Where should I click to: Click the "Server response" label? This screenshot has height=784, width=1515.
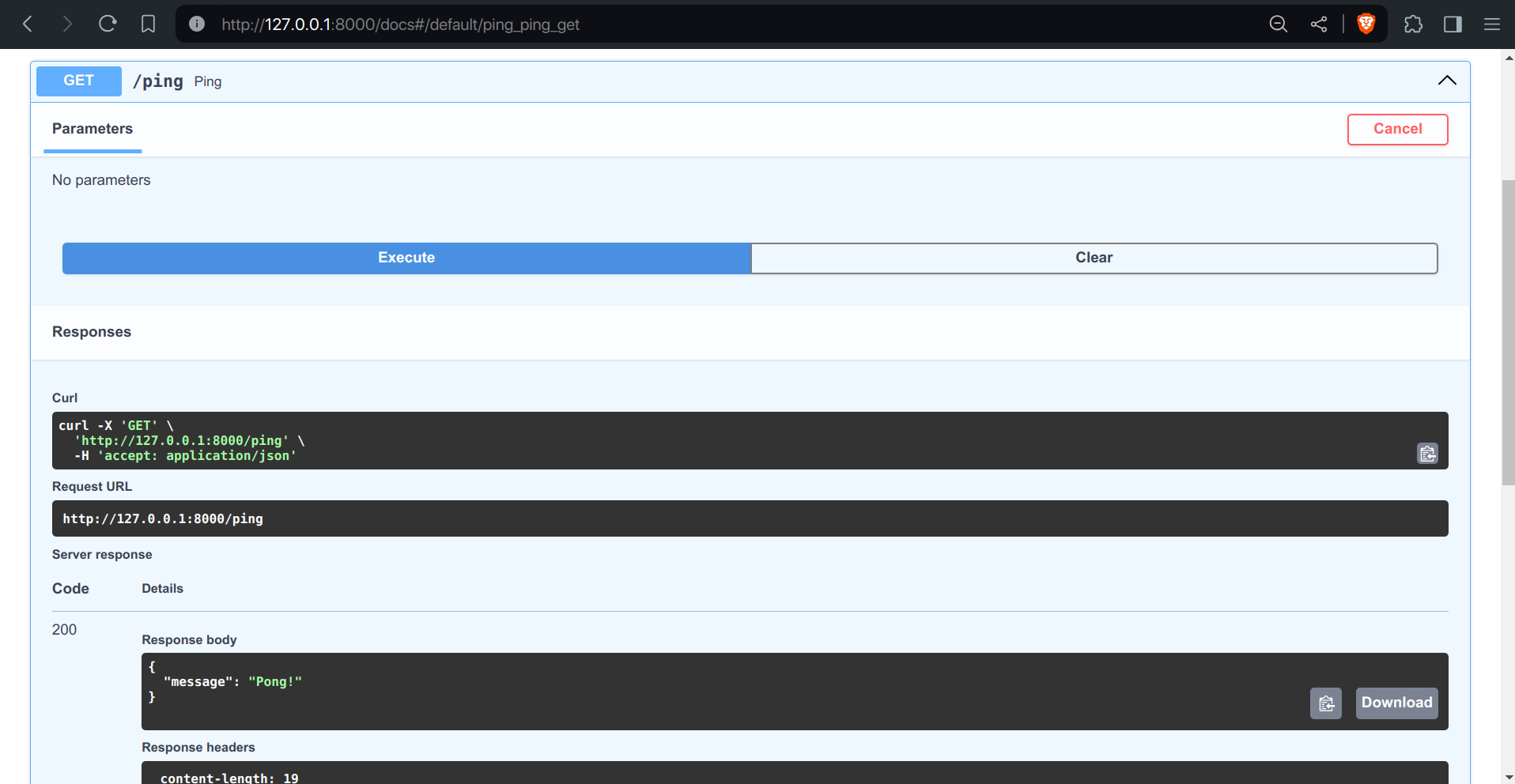tap(102, 555)
